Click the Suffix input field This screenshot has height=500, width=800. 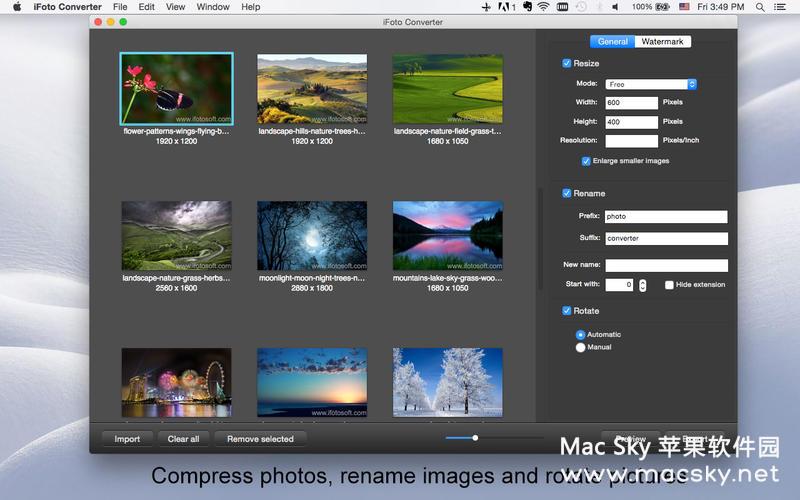tap(666, 238)
